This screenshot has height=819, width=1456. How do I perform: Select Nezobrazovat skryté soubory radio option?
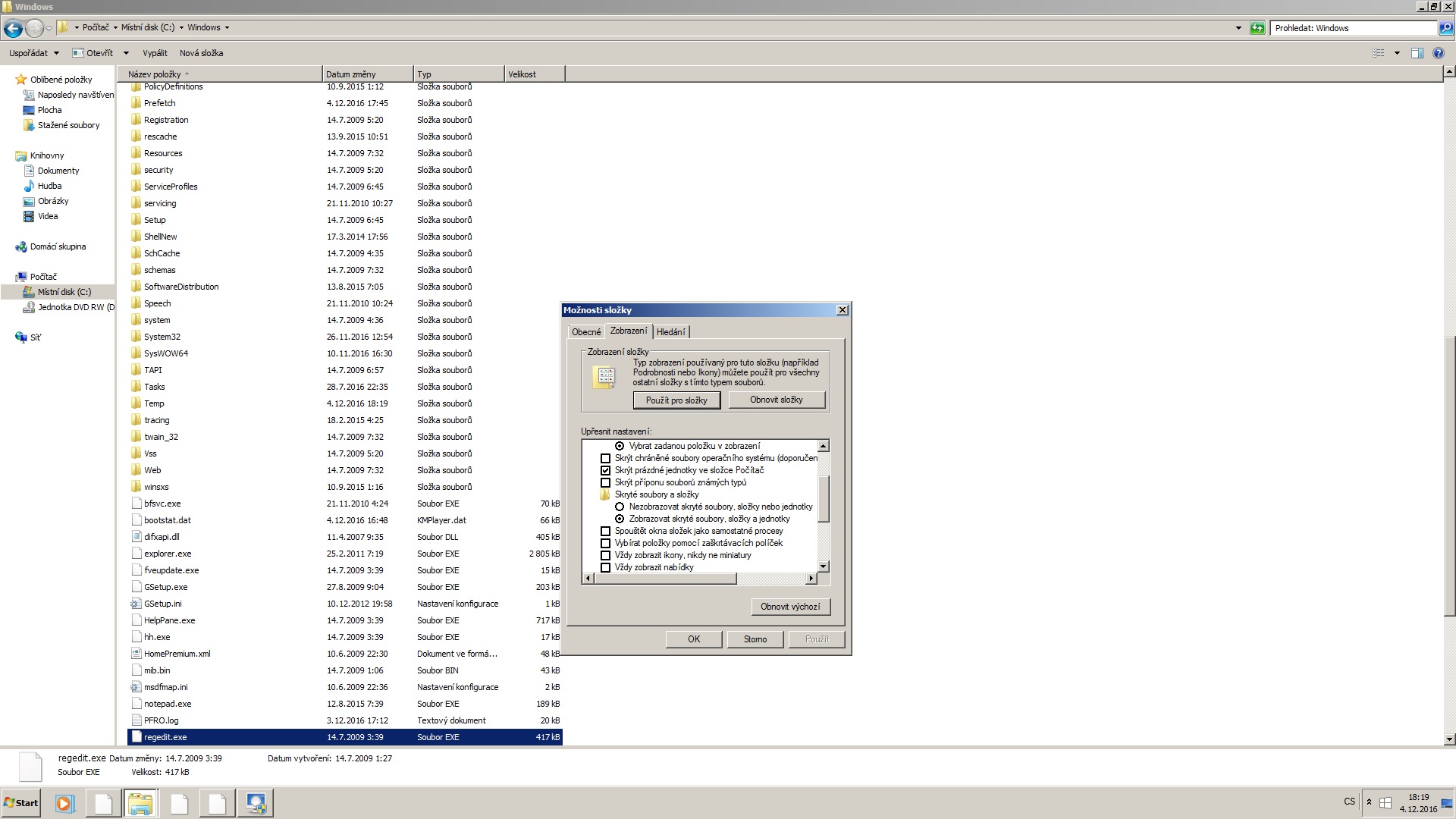coord(620,507)
